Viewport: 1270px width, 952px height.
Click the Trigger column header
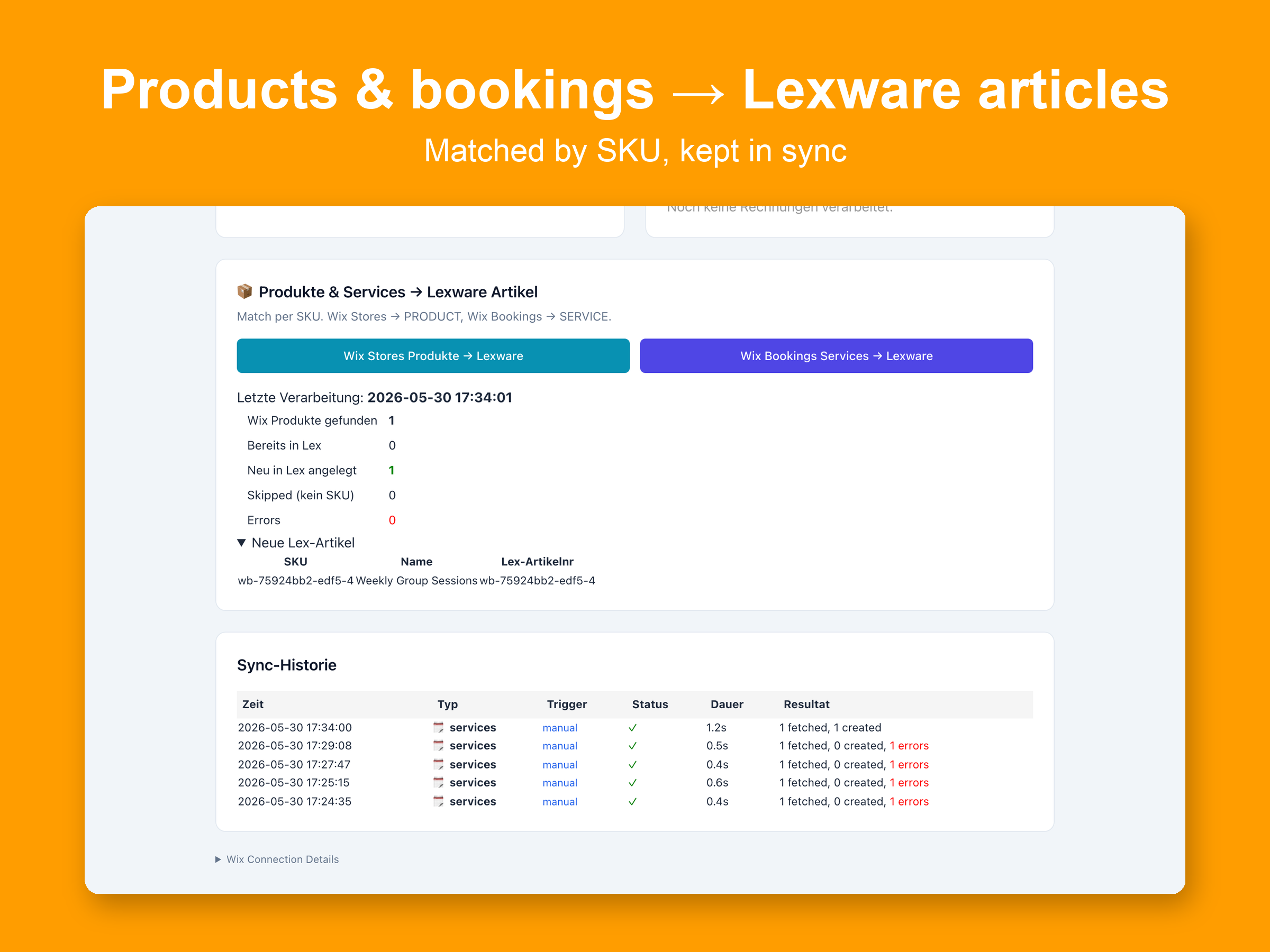[x=567, y=704]
